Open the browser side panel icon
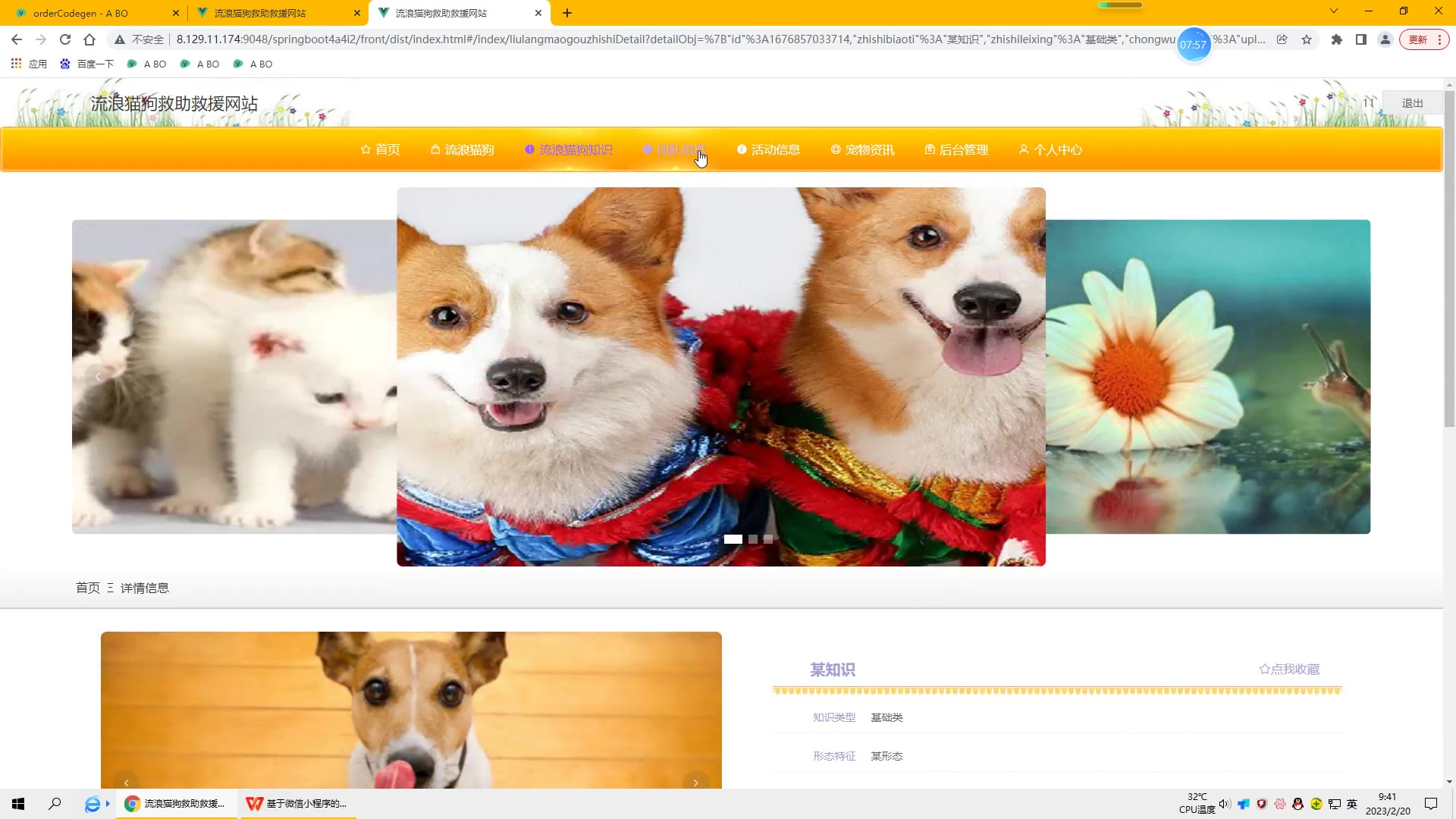Screen dimensions: 1456x819 point(1361,39)
